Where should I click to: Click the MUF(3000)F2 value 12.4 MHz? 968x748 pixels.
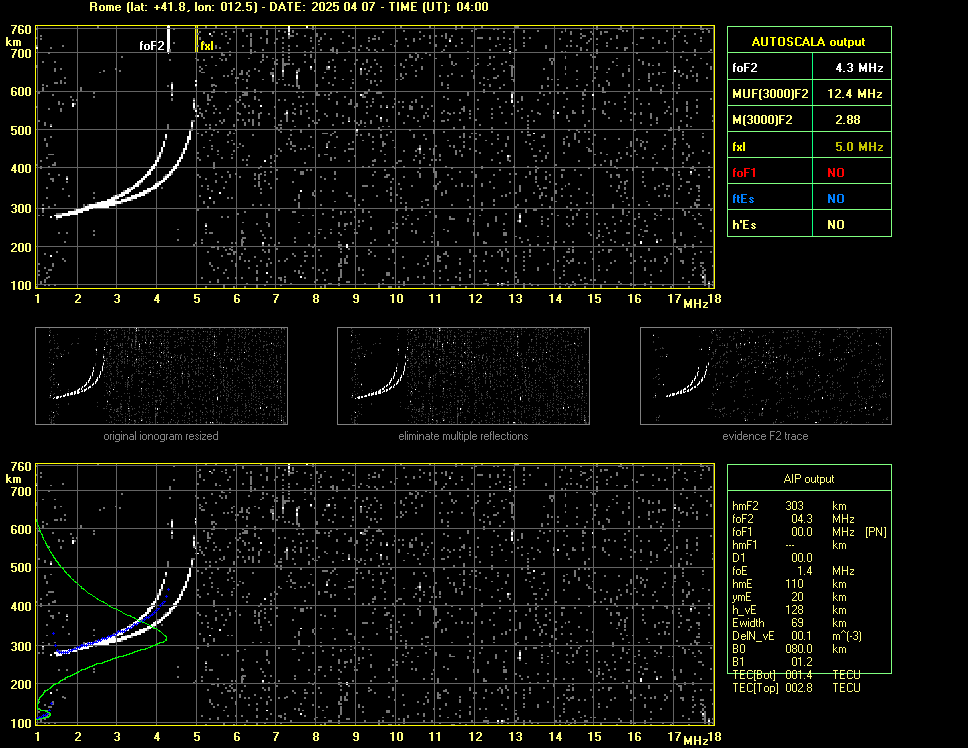pyautogui.click(x=855, y=94)
